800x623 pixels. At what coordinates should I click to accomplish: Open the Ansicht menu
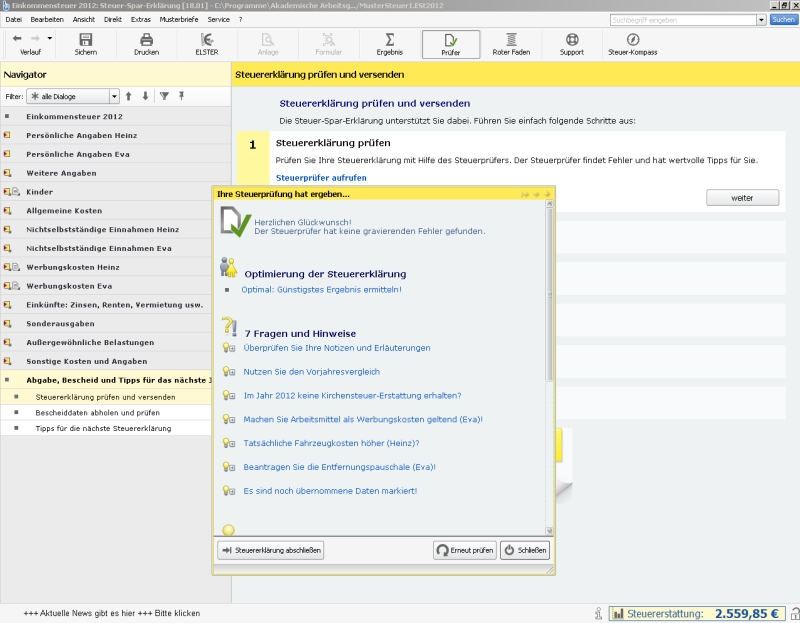(84, 19)
